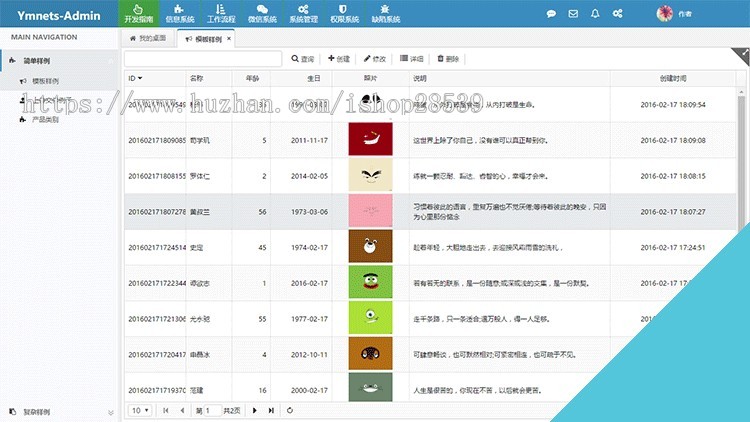Open the gray-green thumbnail in row 201602171719370

coord(370,388)
